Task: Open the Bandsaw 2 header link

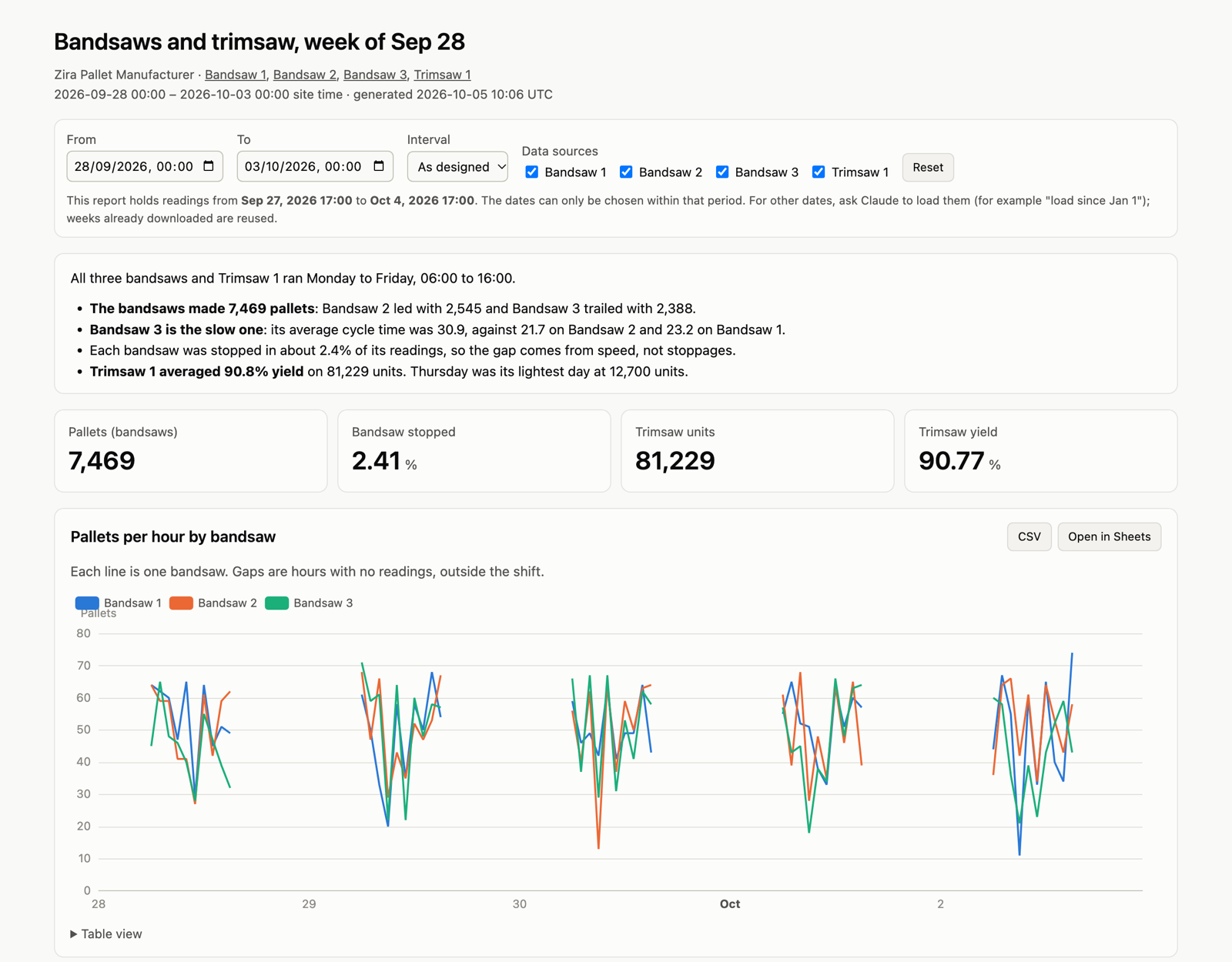Action: tap(305, 75)
